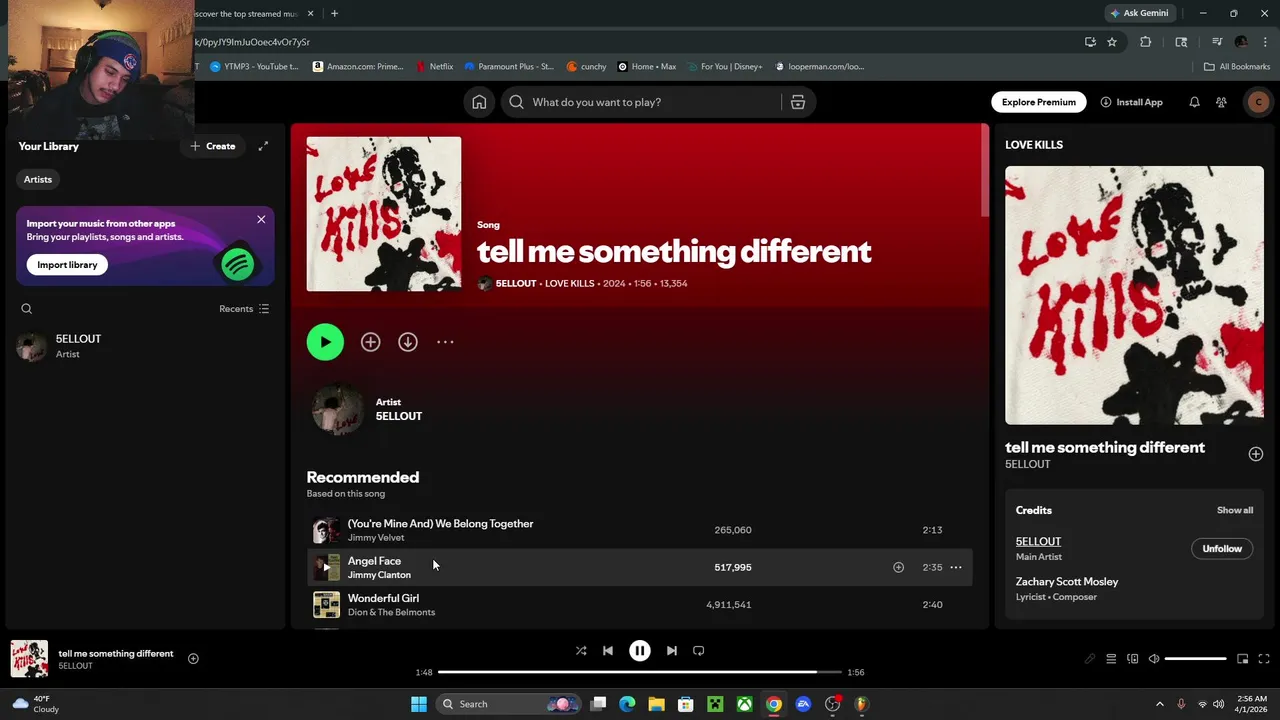Click the LOVE KILLS album cover in header
The width and height of the screenshot is (1280, 720).
click(x=384, y=214)
